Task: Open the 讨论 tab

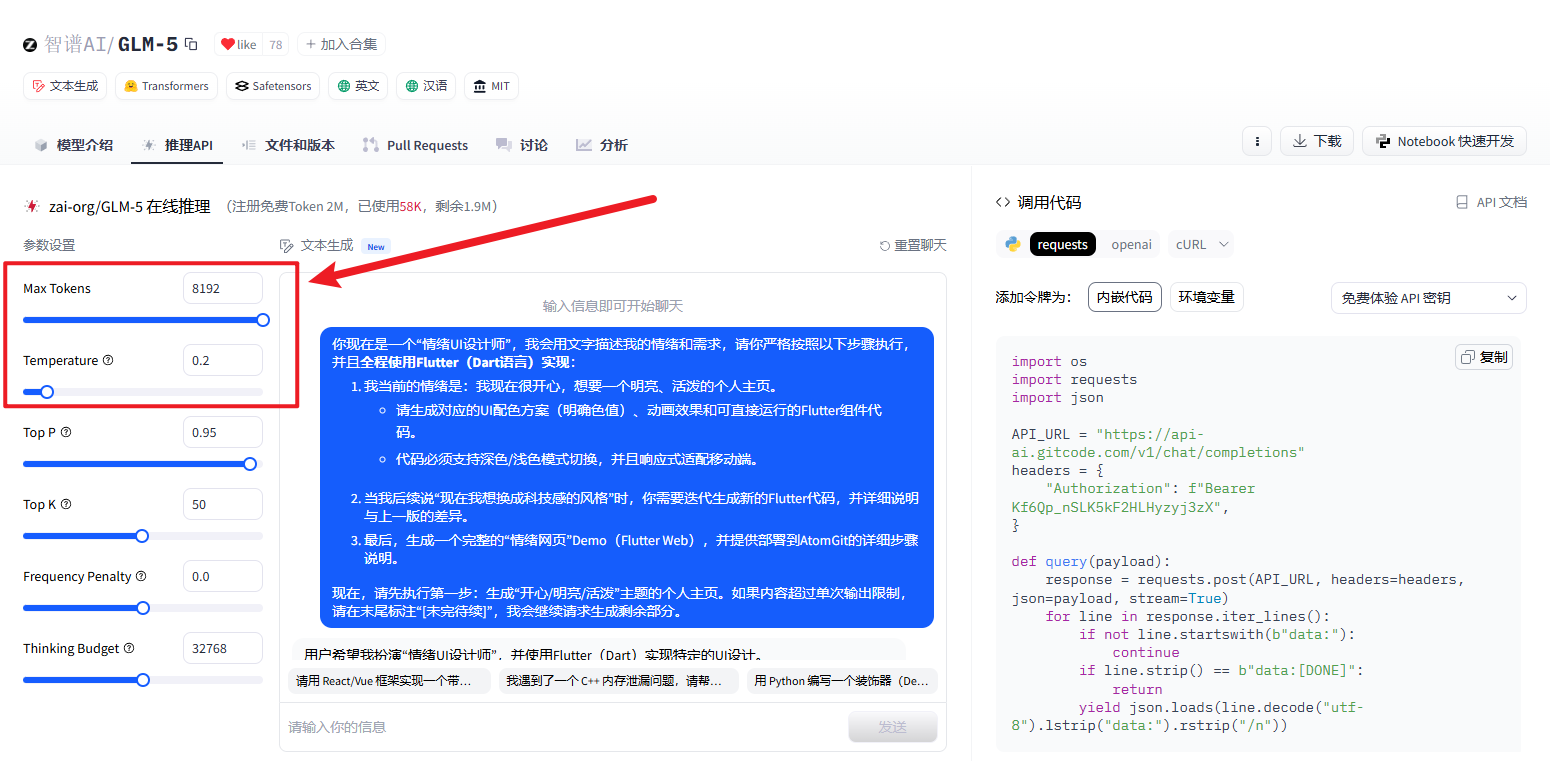Action: (x=522, y=145)
